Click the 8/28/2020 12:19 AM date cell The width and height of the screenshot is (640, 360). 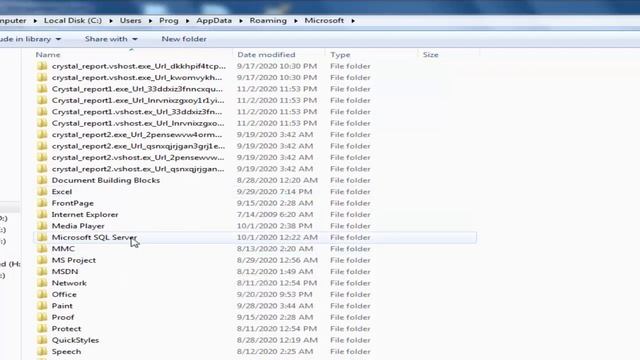point(277,340)
